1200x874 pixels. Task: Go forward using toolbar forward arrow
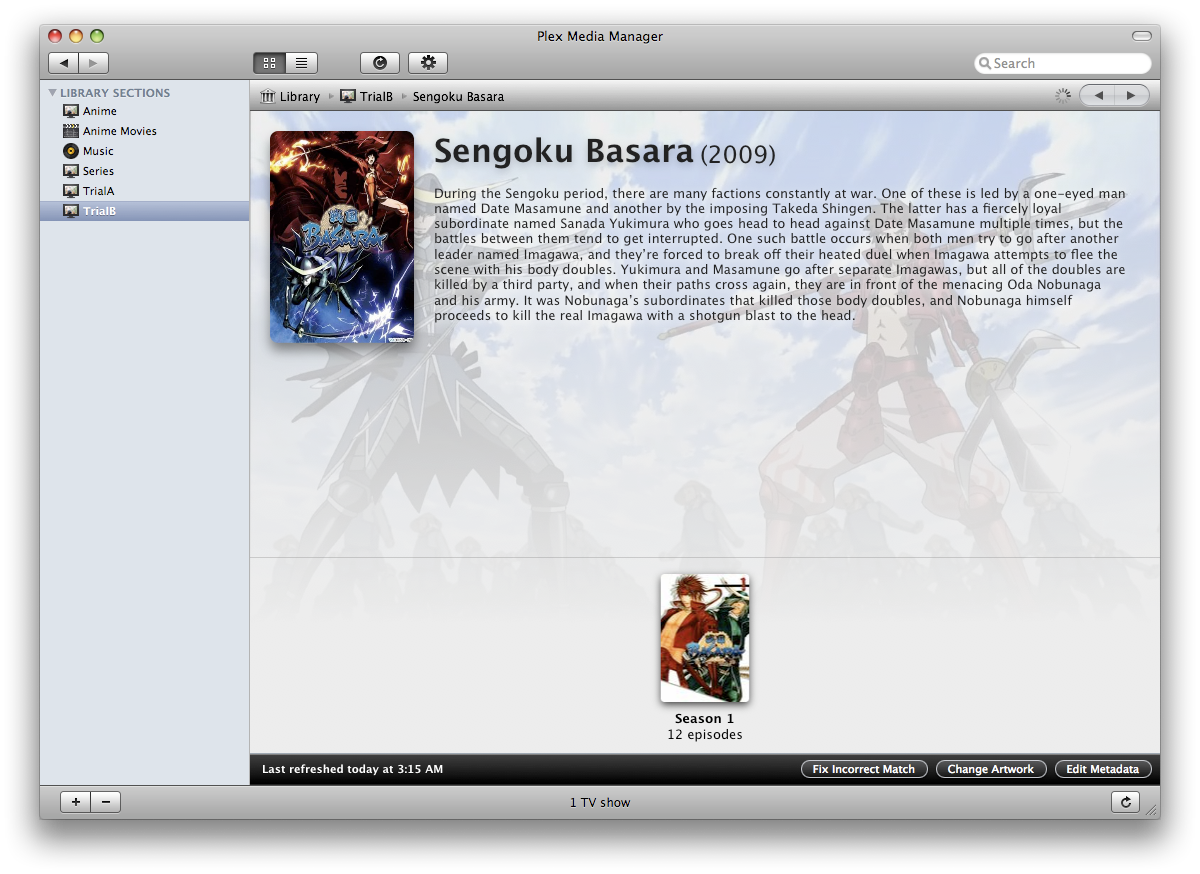[x=93, y=63]
